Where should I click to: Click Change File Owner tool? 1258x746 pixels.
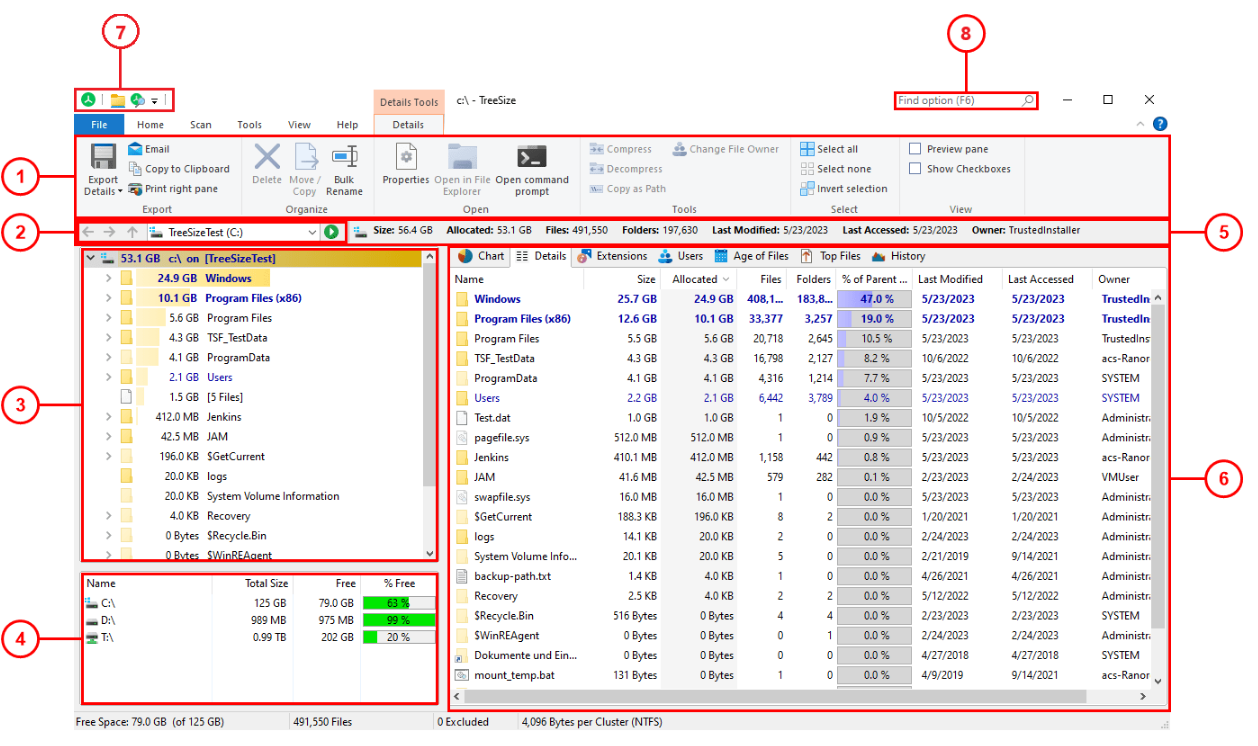coord(726,149)
